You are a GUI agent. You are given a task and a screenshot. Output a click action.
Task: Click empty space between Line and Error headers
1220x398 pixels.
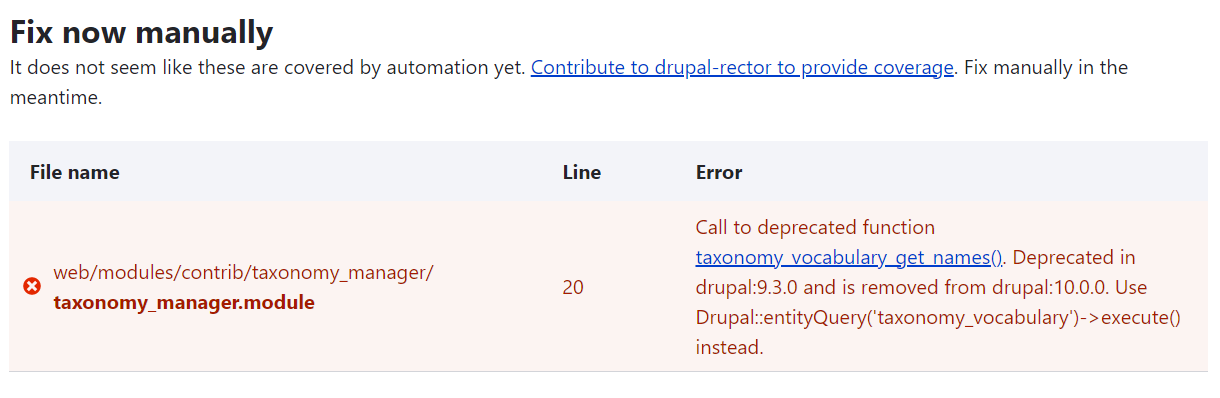[x=649, y=172]
